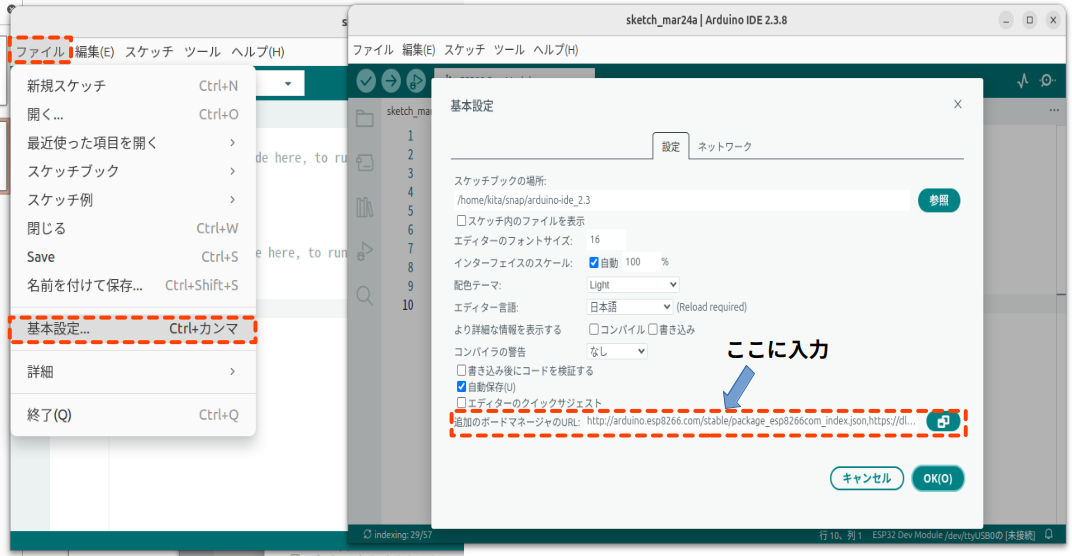
Task: Close the 基本設定 dialog with X
Action: 958,104
